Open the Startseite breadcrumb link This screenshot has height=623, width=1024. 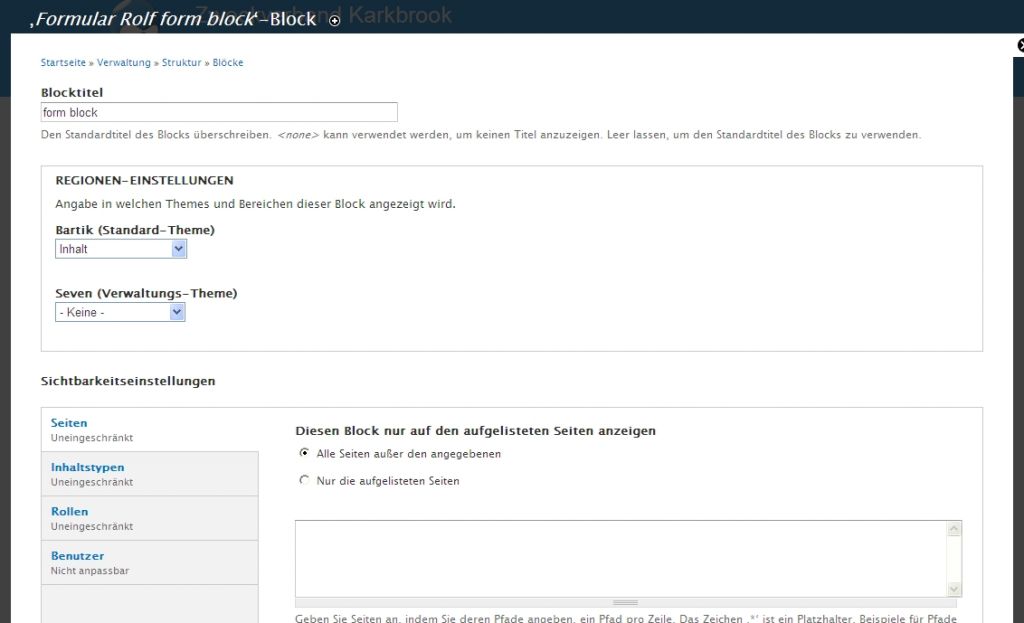click(x=63, y=63)
